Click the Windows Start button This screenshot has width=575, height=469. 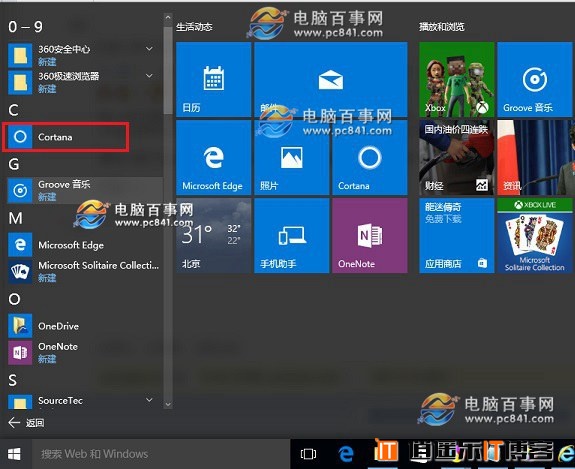(x=14, y=454)
